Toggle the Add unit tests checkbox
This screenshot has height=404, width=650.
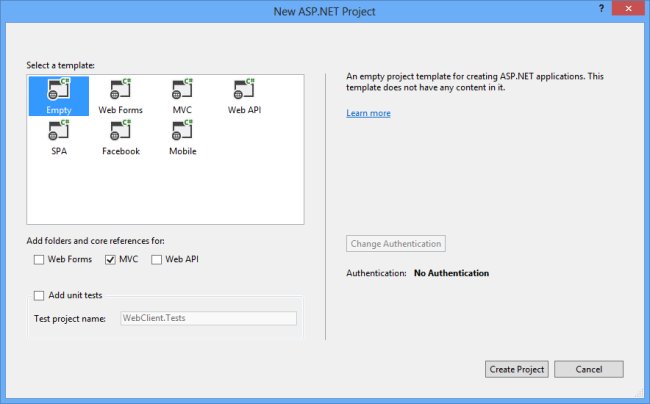(39, 295)
